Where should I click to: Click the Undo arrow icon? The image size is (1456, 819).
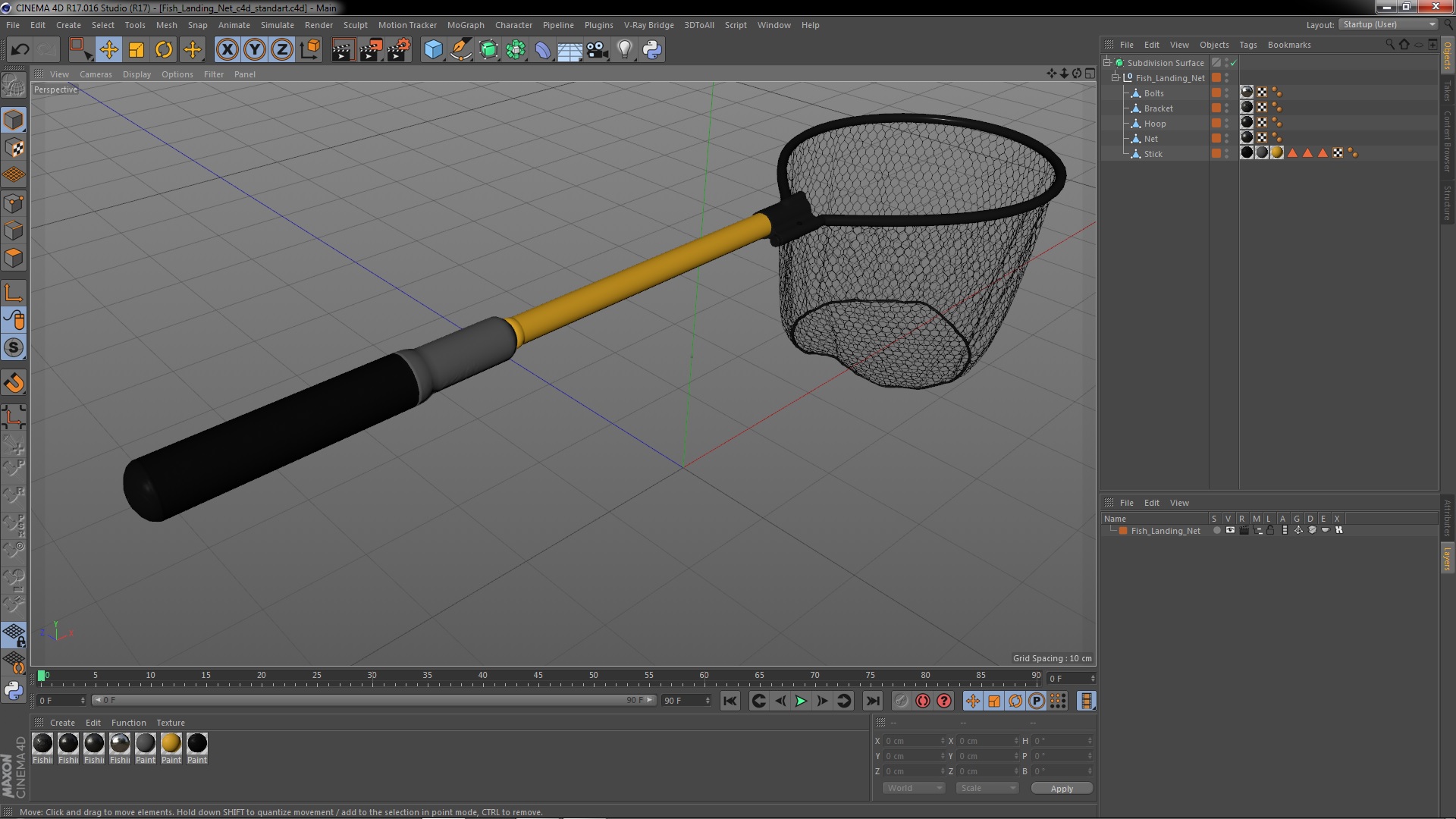[20, 50]
